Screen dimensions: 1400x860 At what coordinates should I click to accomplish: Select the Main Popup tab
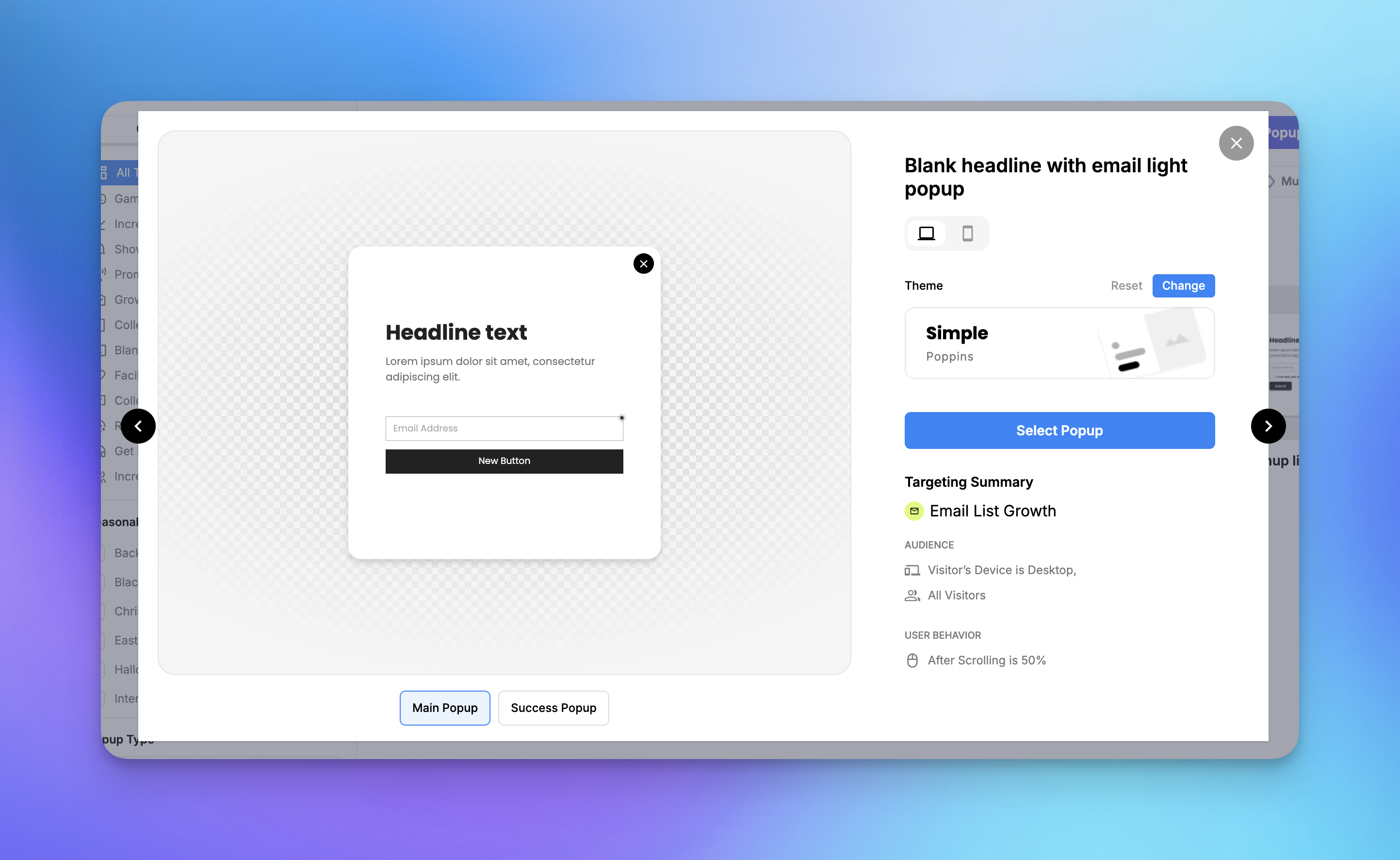[444, 708]
